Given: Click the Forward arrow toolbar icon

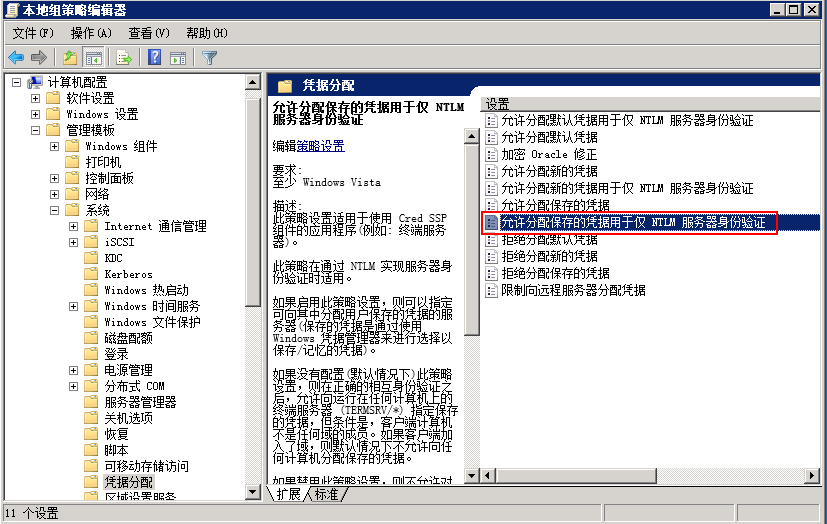Looking at the screenshot, I should [x=39, y=57].
